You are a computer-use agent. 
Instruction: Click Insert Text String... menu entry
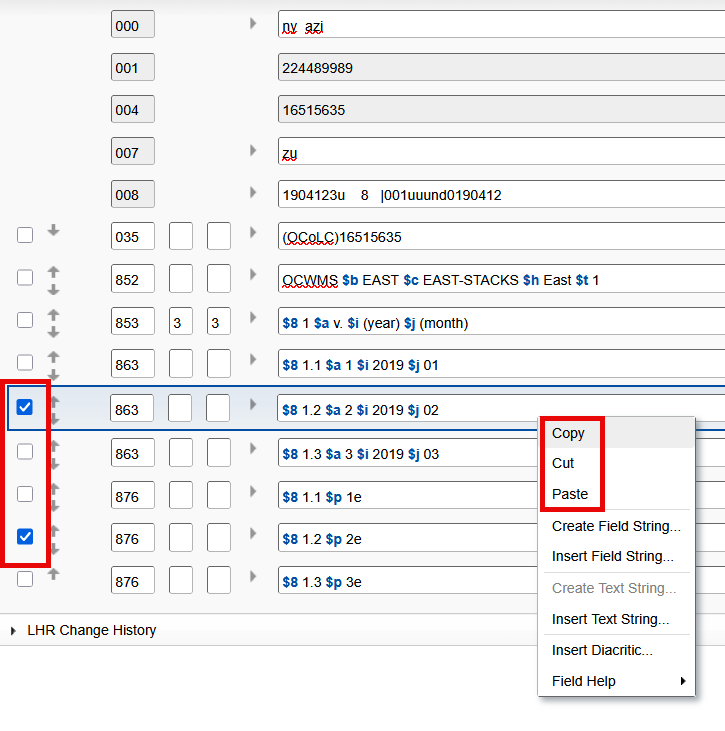tap(610, 619)
